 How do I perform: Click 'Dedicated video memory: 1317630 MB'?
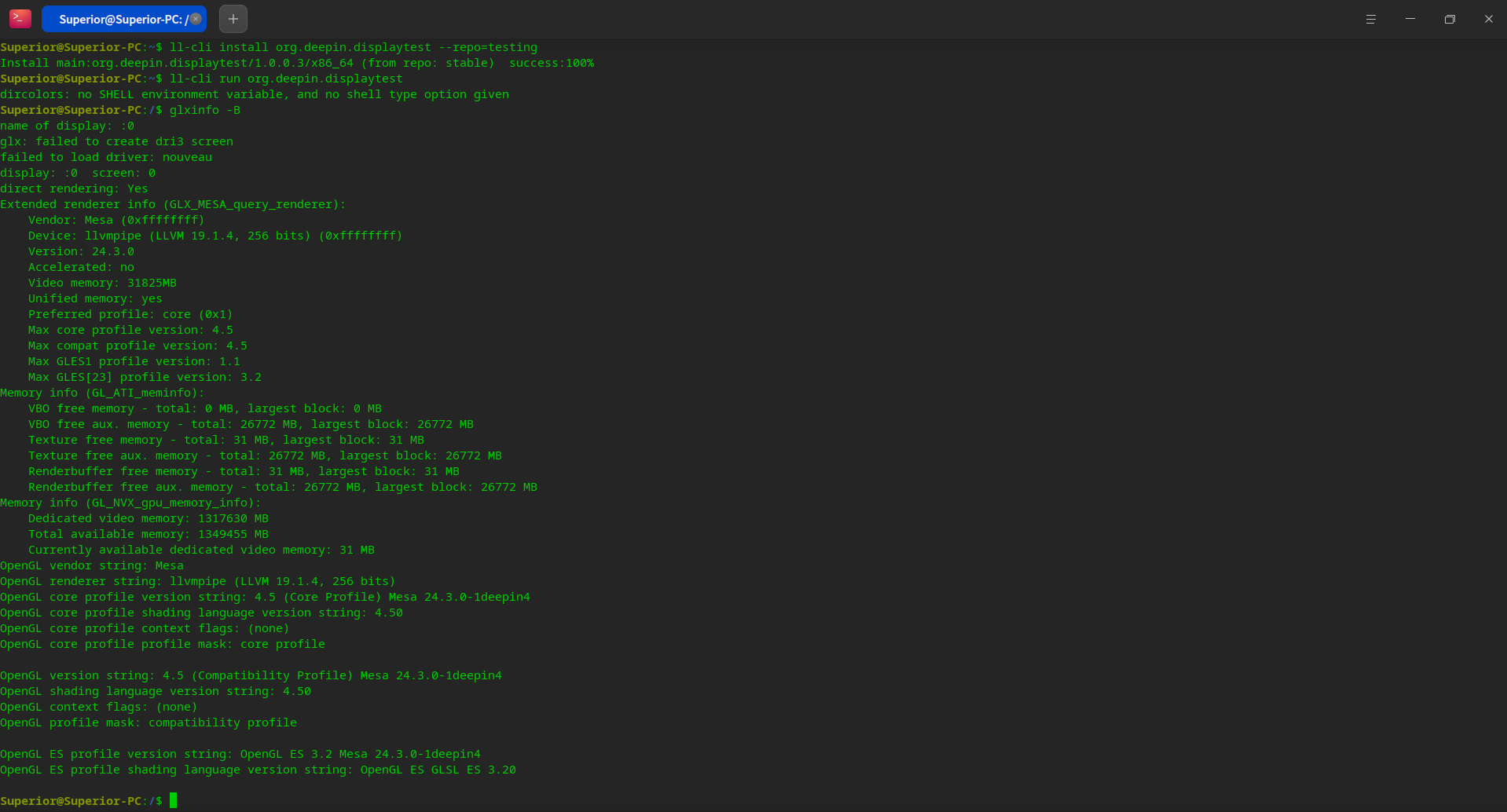pos(148,518)
